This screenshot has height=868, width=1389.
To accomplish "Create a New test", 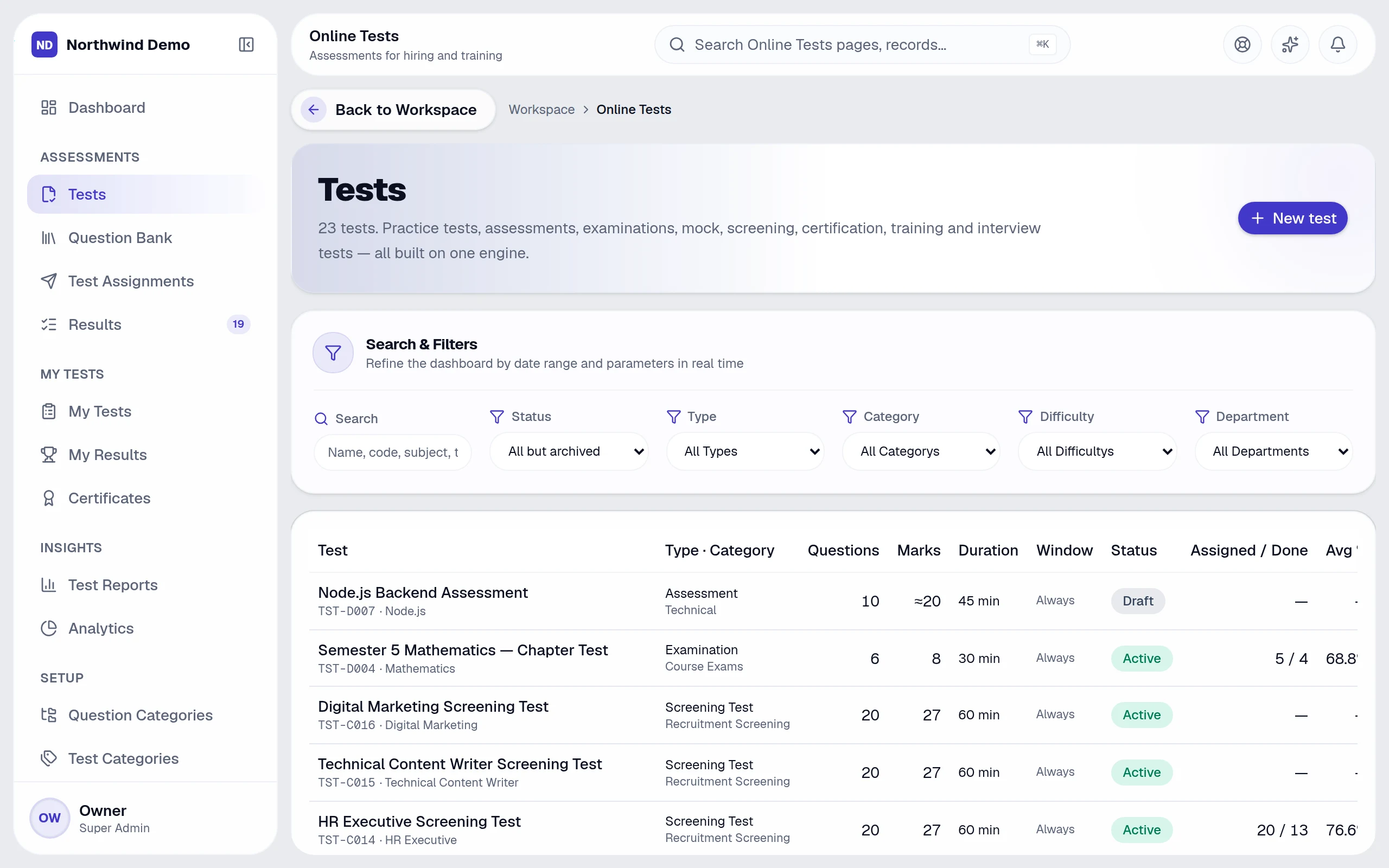I will pos(1292,218).
